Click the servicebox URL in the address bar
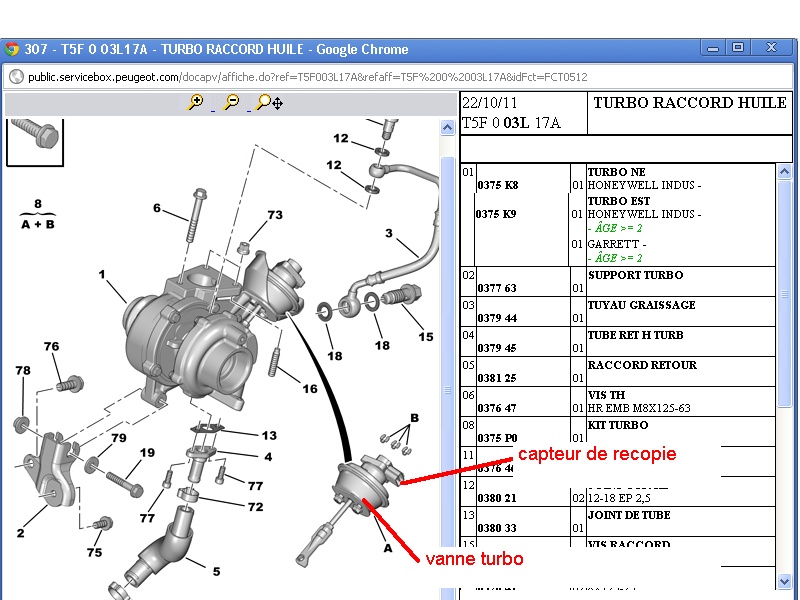The image size is (800, 600). tap(308, 77)
